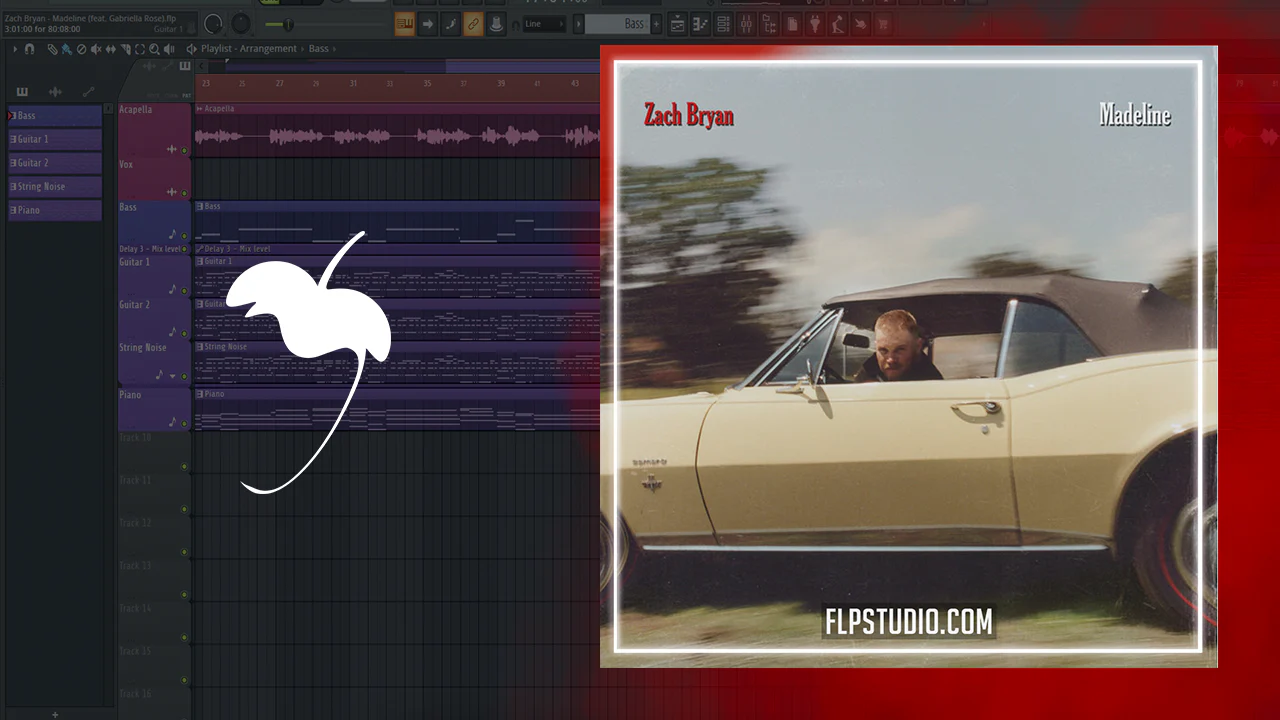
Task: Click the Vox track header name
Action: coord(126,165)
